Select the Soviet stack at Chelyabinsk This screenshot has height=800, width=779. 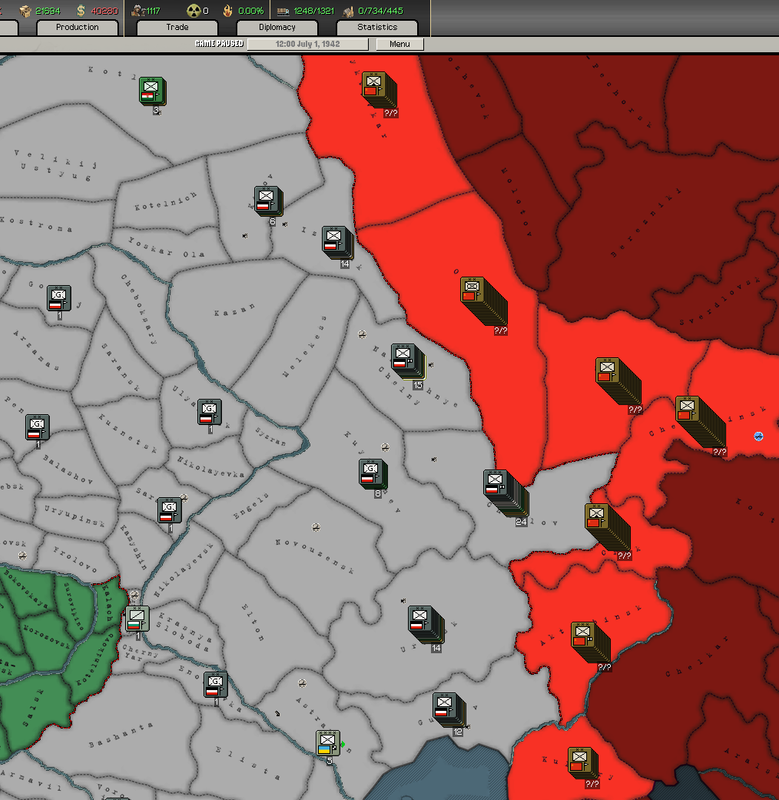click(700, 421)
